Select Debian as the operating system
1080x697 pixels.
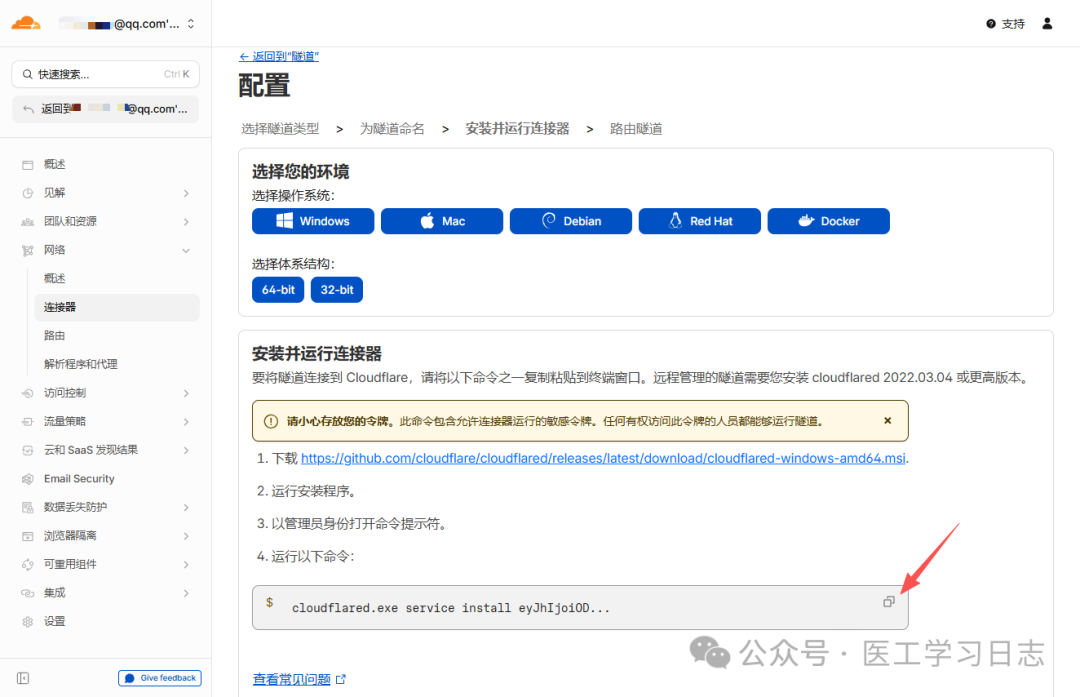(570, 220)
